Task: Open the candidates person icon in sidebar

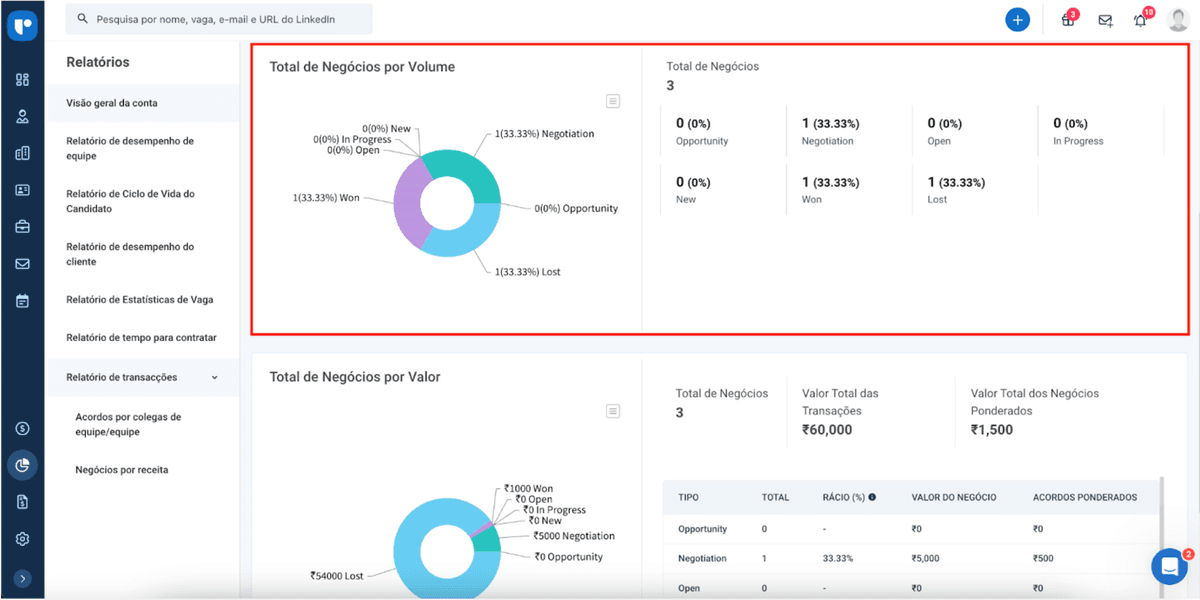Action: [x=22, y=116]
